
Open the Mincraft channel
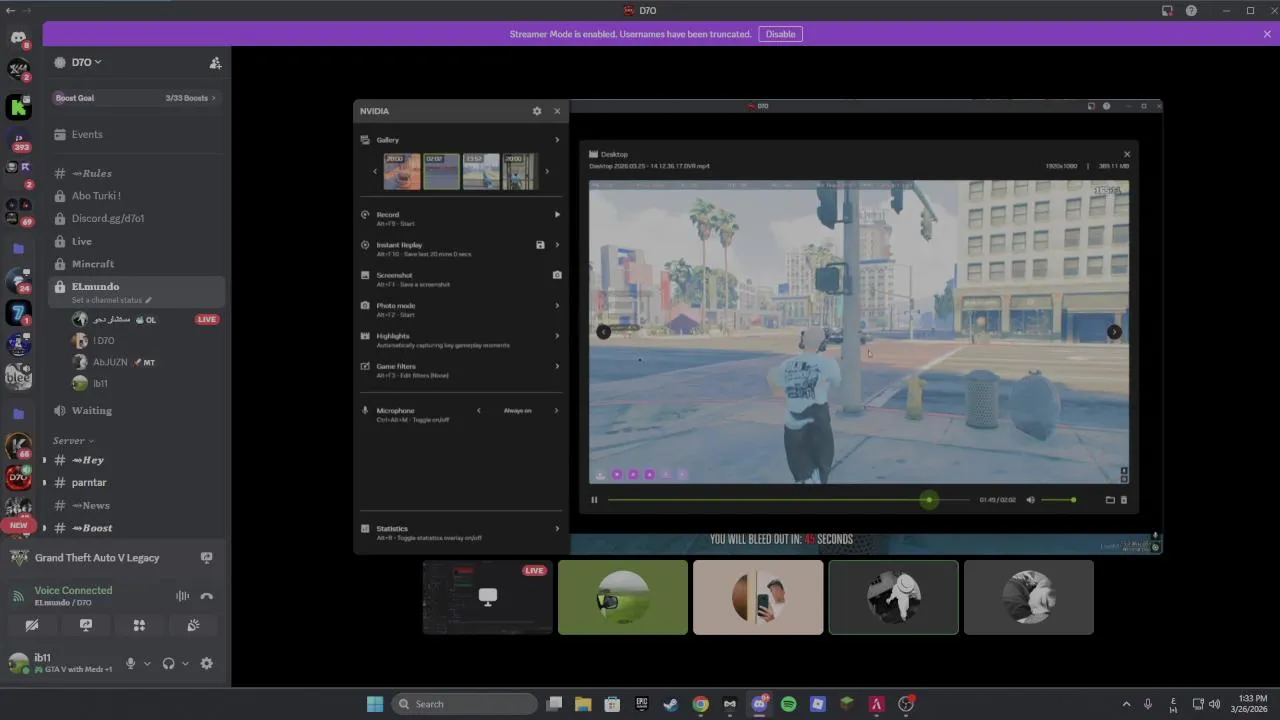[x=137, y=264]
